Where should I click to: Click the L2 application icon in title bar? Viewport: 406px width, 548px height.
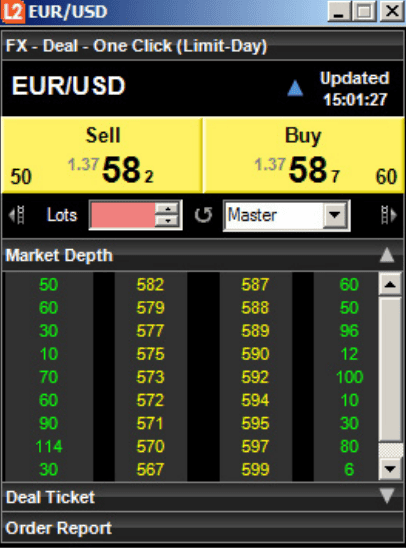[13, 12]
